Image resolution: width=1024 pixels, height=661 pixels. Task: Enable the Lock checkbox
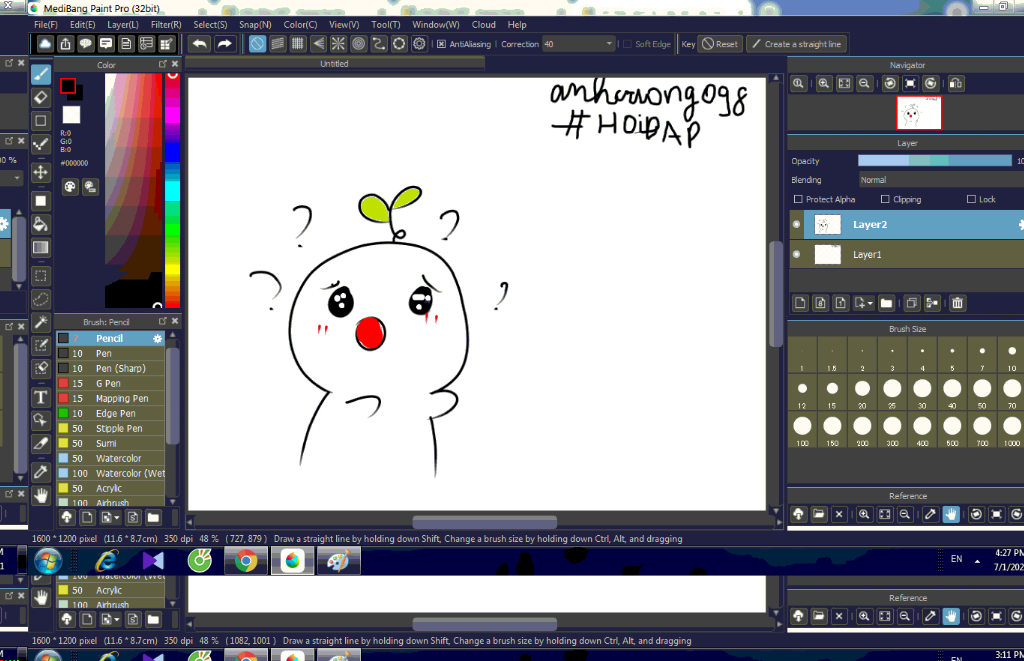(x=971, y=199)
